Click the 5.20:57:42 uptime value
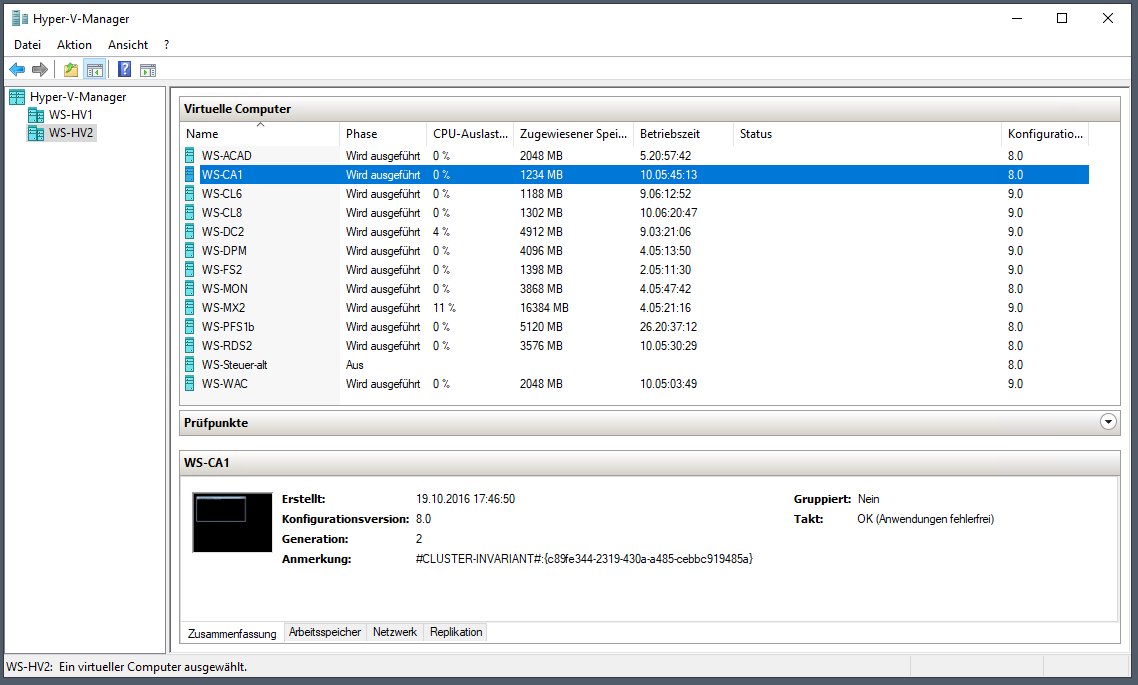Viewport: 1138px width, 685px height. click(x=665, y=155)
